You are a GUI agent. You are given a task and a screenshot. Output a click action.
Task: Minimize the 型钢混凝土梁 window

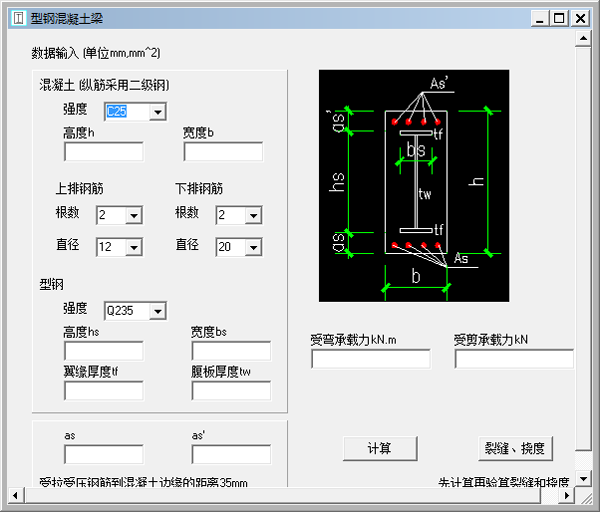pos(540,18)
